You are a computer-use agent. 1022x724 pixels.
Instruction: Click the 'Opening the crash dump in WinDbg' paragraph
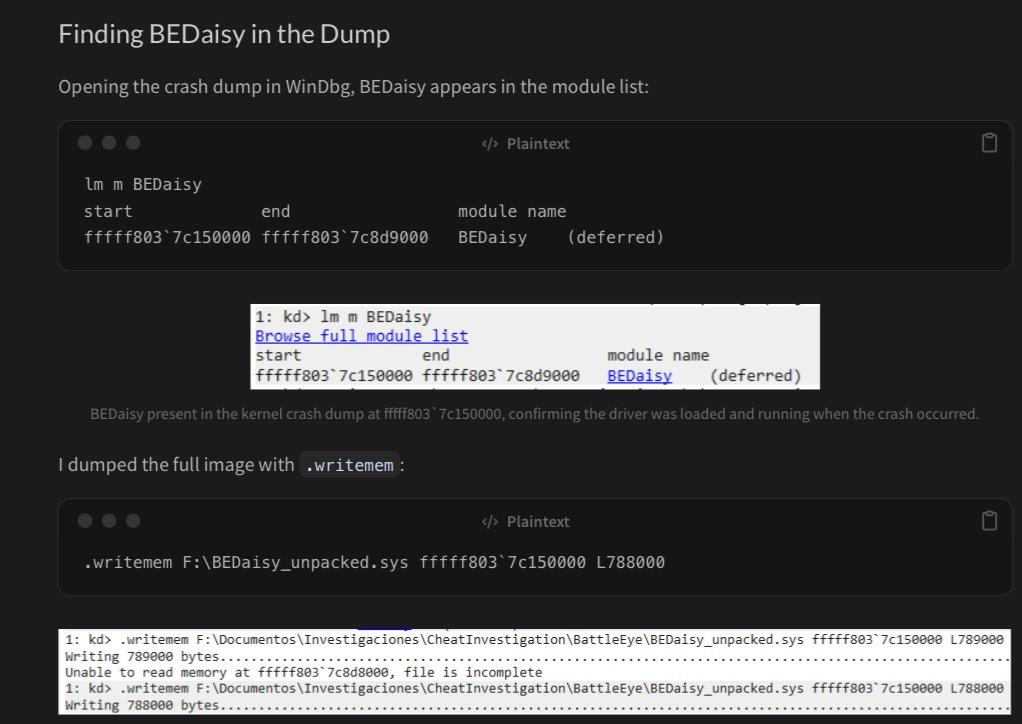click(x=353, y=87)
